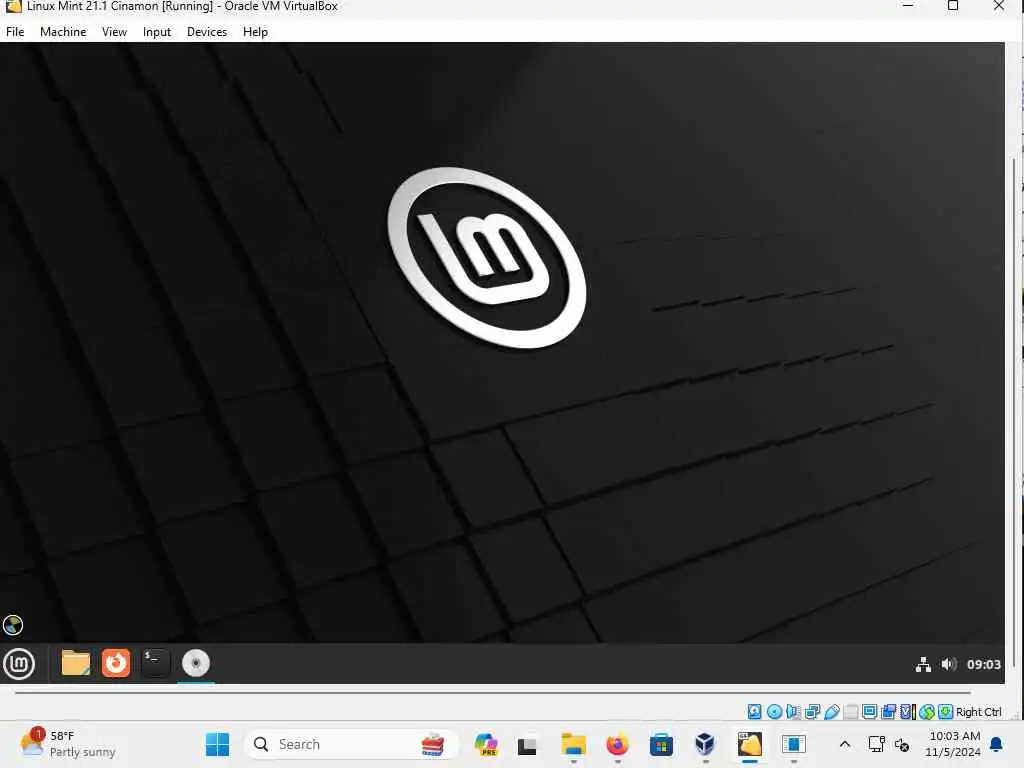Click the VirtualBox display indicator
The height and width of the screenshot is (768, 1024).
870,712
